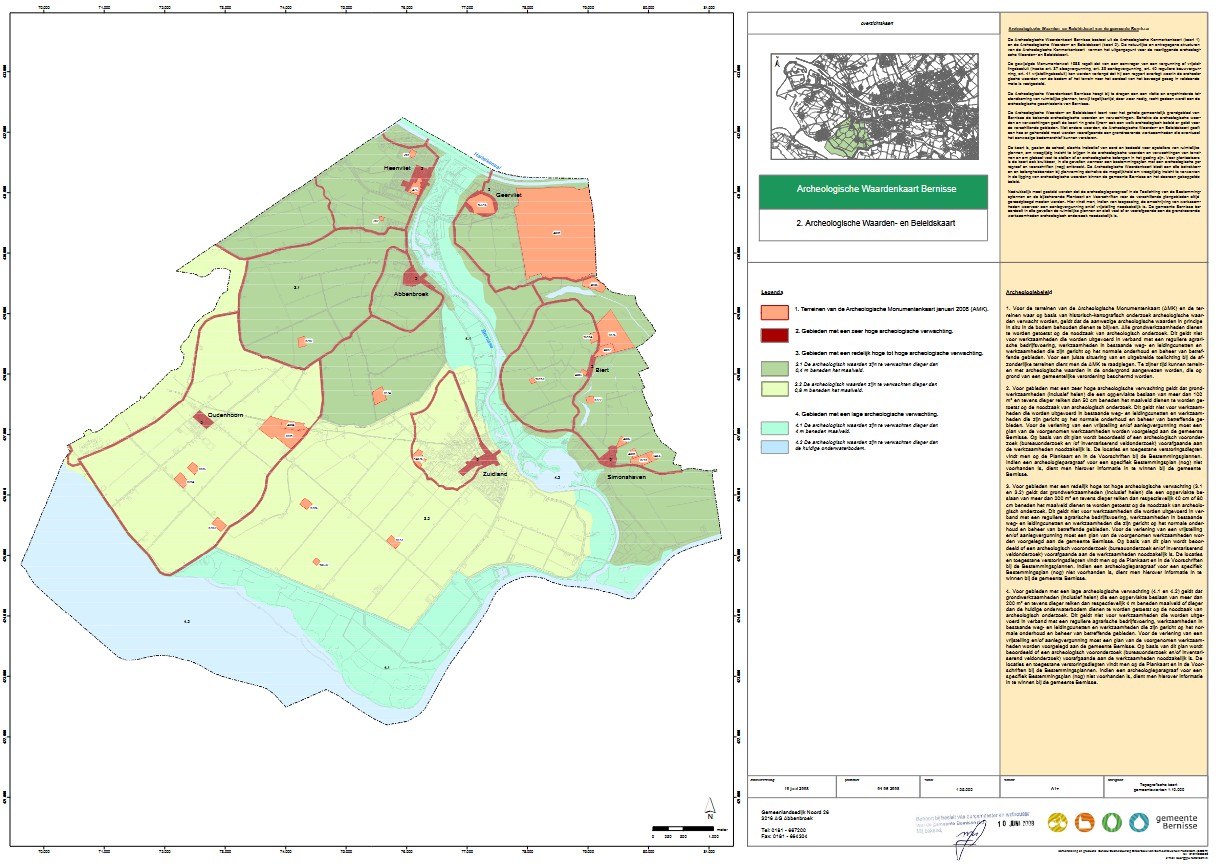Click the north arrow in overview map
This screenshot has width=1219, height=864.
[x=776, y=63]
